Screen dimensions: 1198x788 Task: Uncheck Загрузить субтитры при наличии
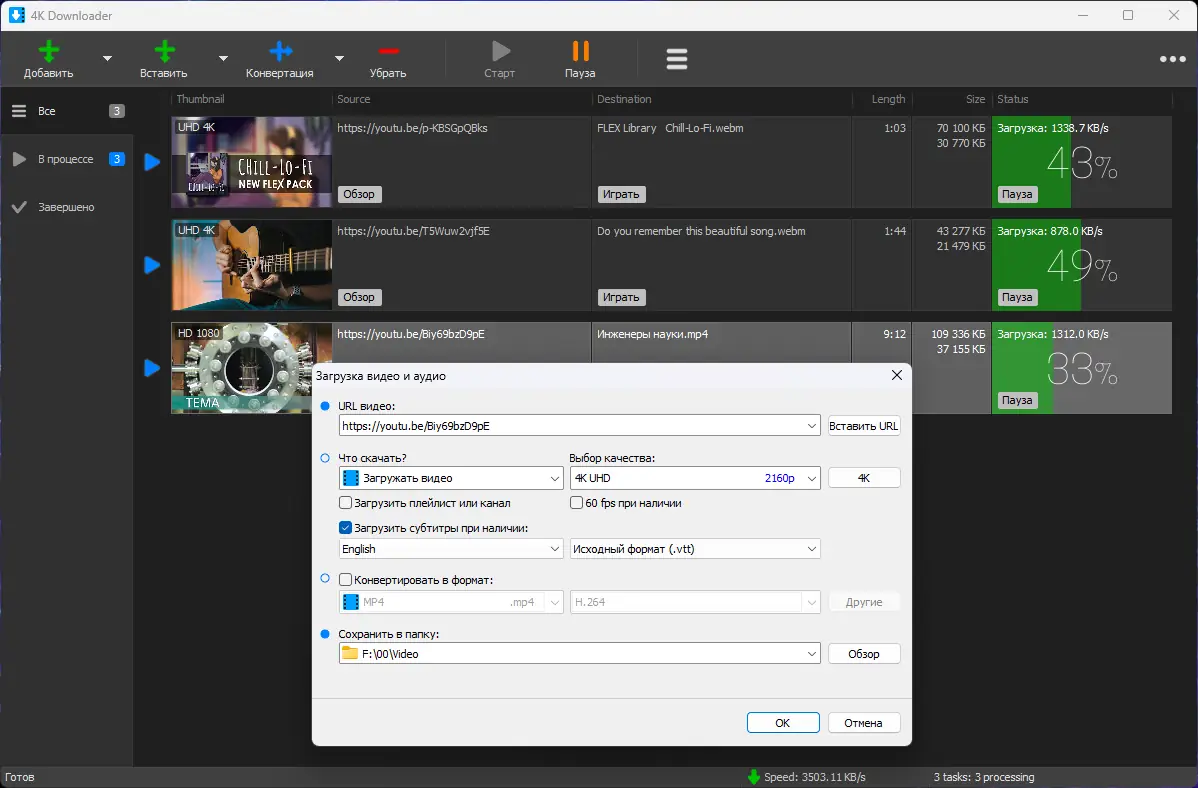pyautogui.click(x=345, y=527)
